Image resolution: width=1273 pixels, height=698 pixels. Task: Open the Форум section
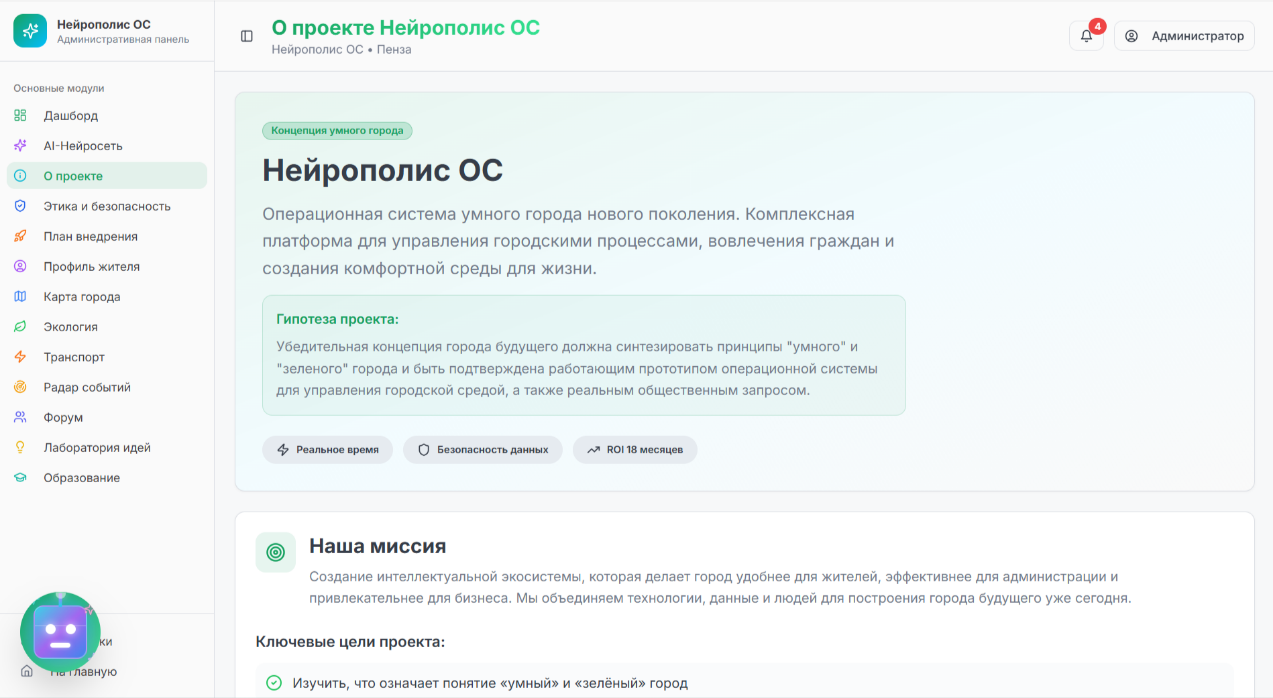click(63, 418)
